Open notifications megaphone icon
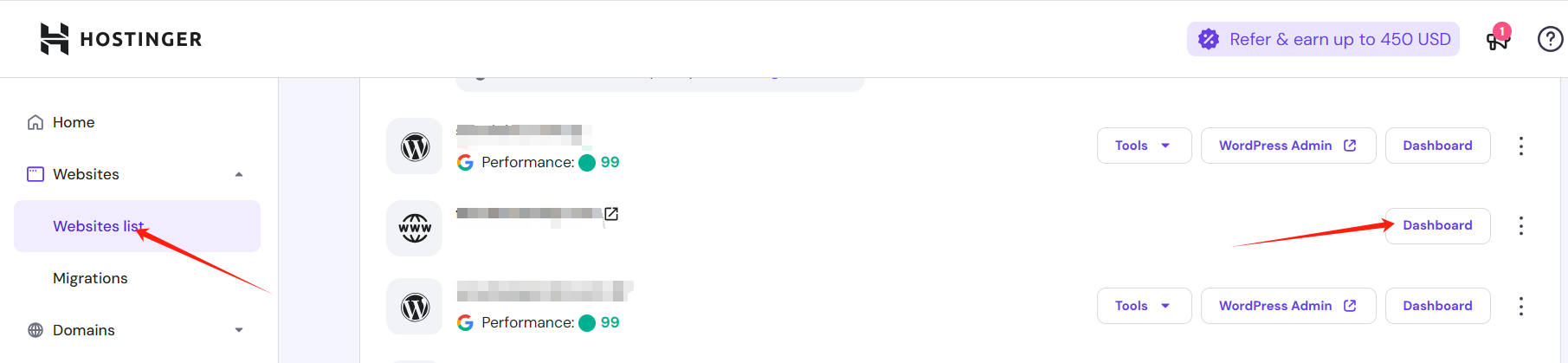The image size is (1568, 363). 1497,39
